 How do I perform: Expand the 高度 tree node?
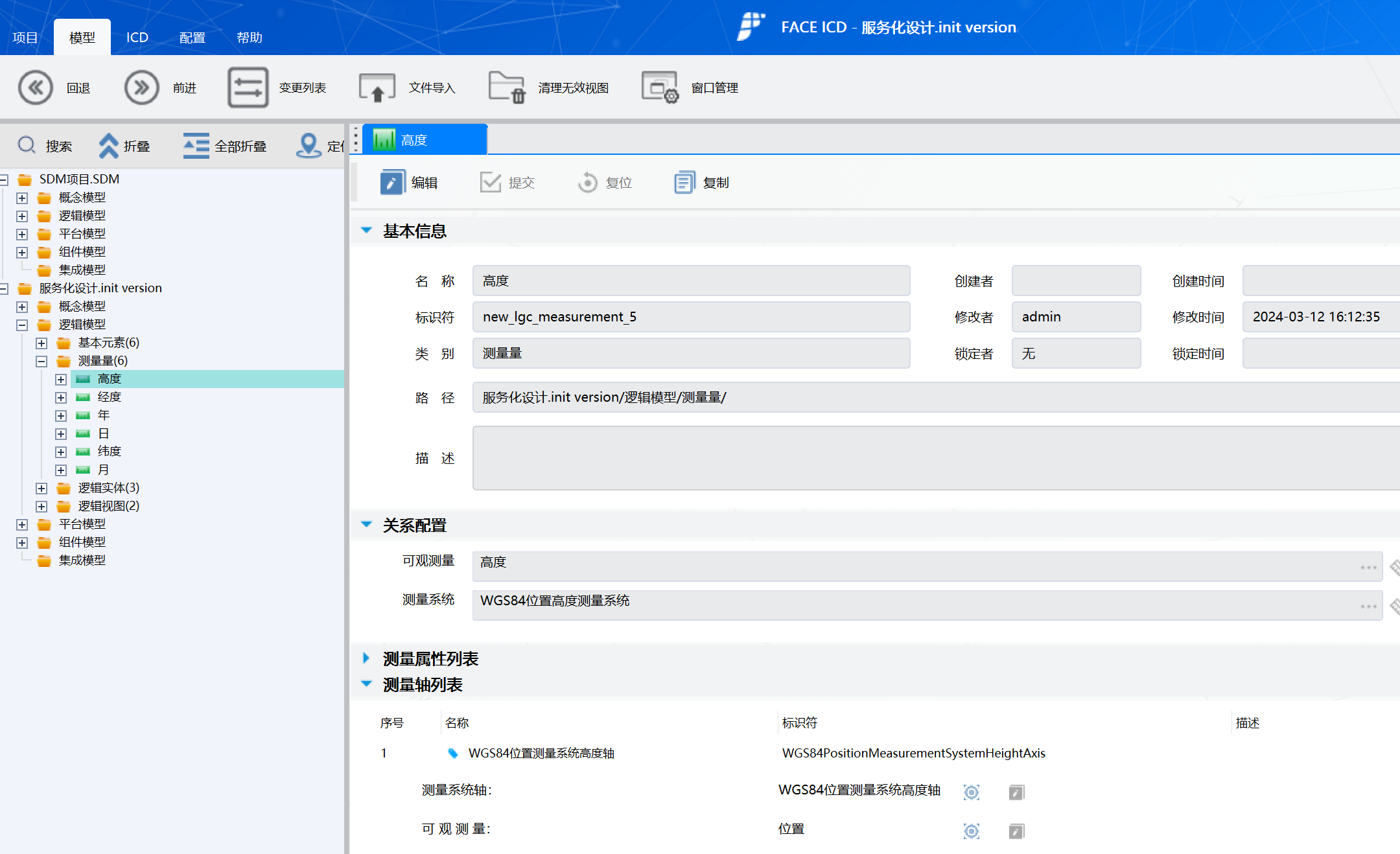tap(61, 379)
